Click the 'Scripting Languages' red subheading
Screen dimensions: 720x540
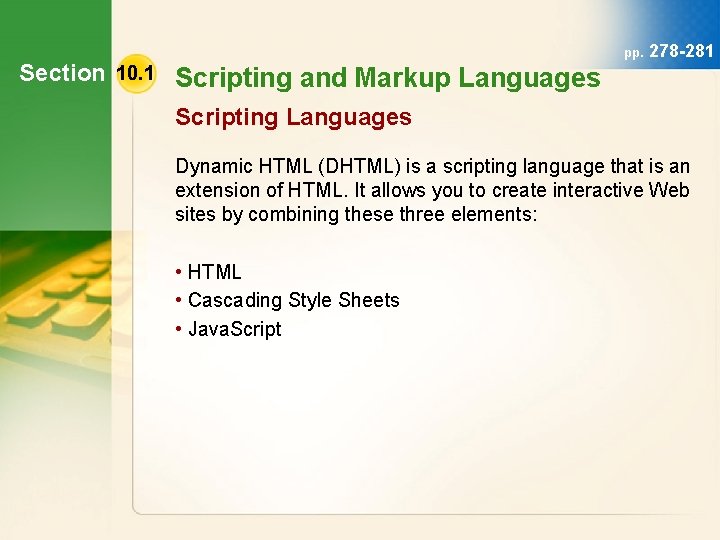point(293,117)
